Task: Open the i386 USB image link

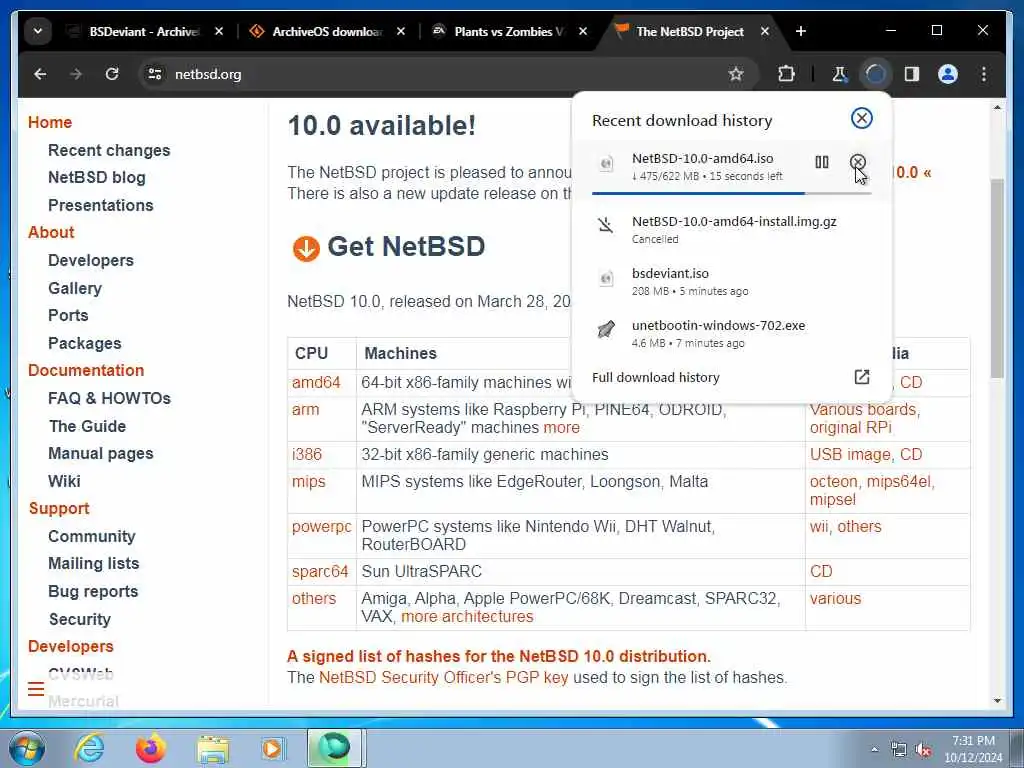Action: point(850,455)
